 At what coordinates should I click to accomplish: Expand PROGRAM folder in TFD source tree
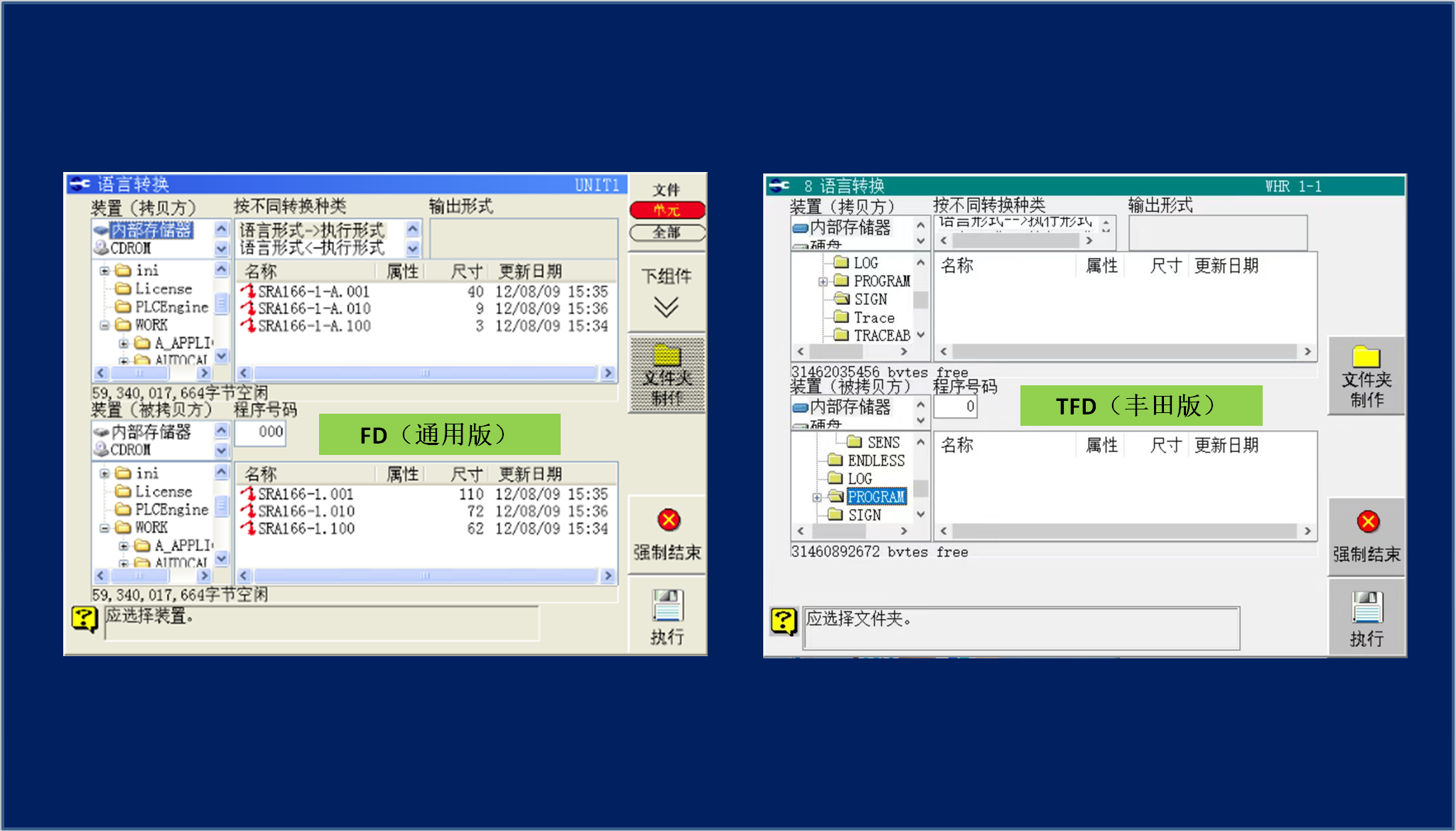click(823, 282)
